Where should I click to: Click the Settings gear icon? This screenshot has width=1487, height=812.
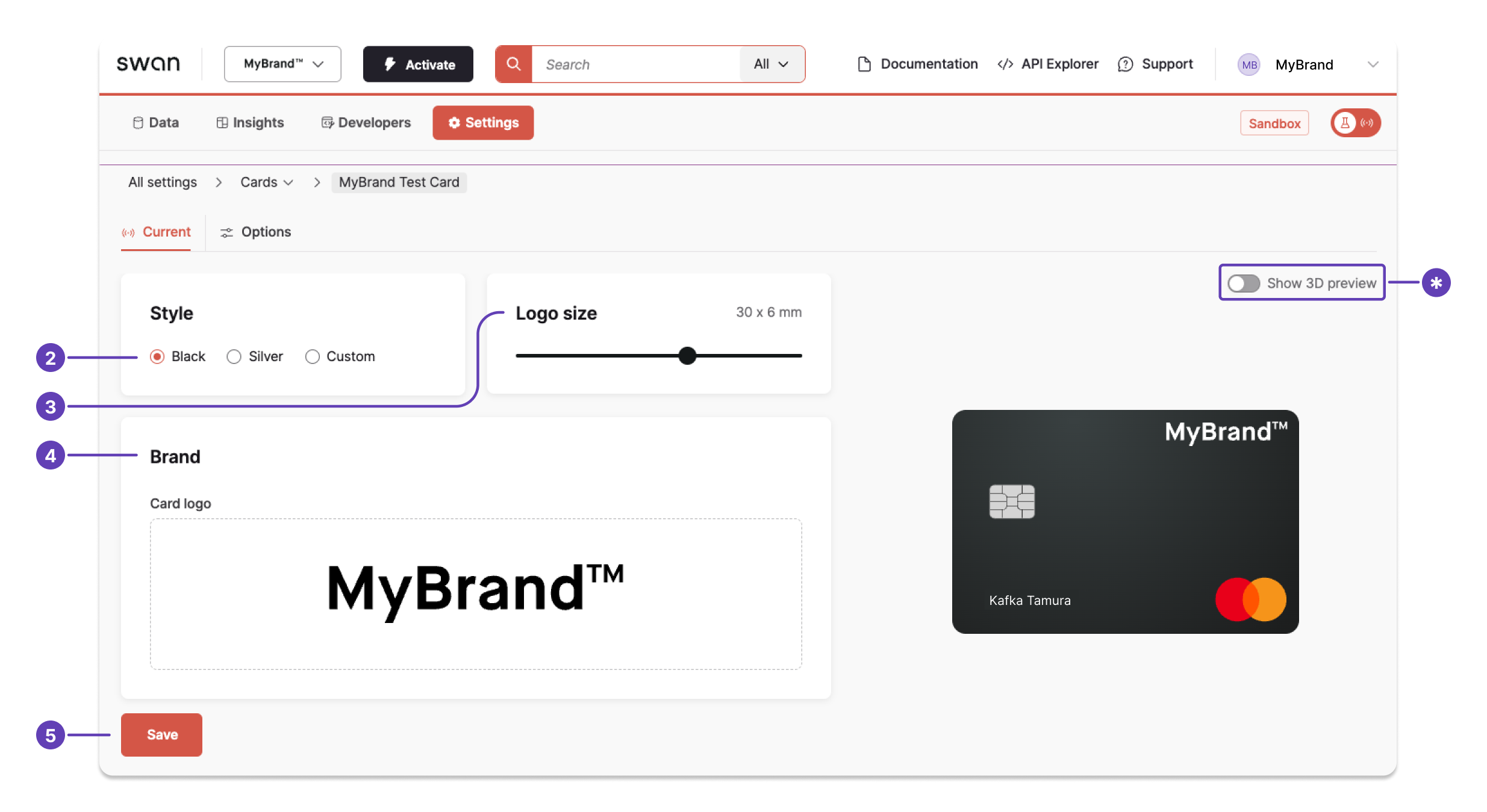[454, 122]
